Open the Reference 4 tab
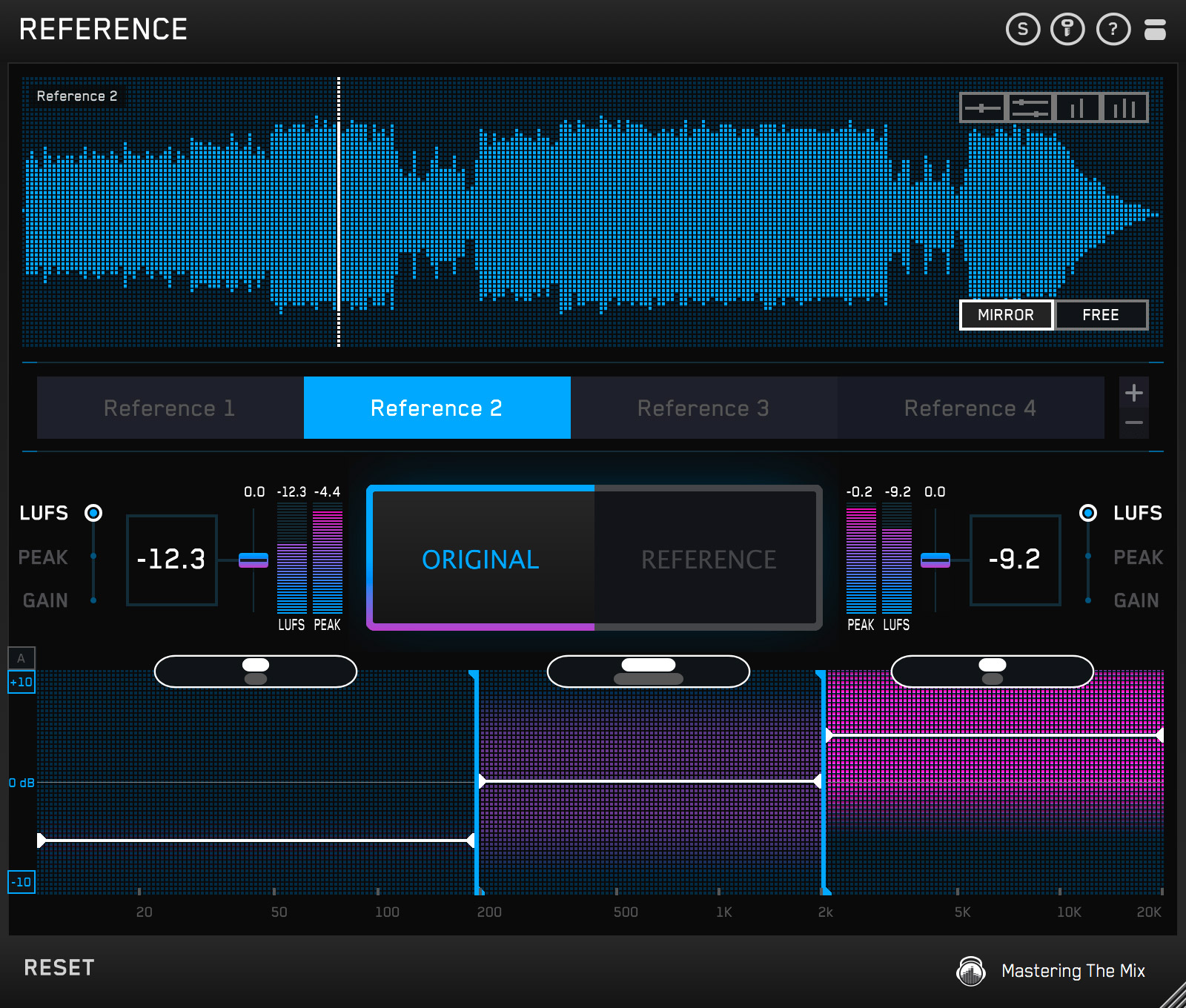This screenshot has height=1008, width=1186. point(970,408)
